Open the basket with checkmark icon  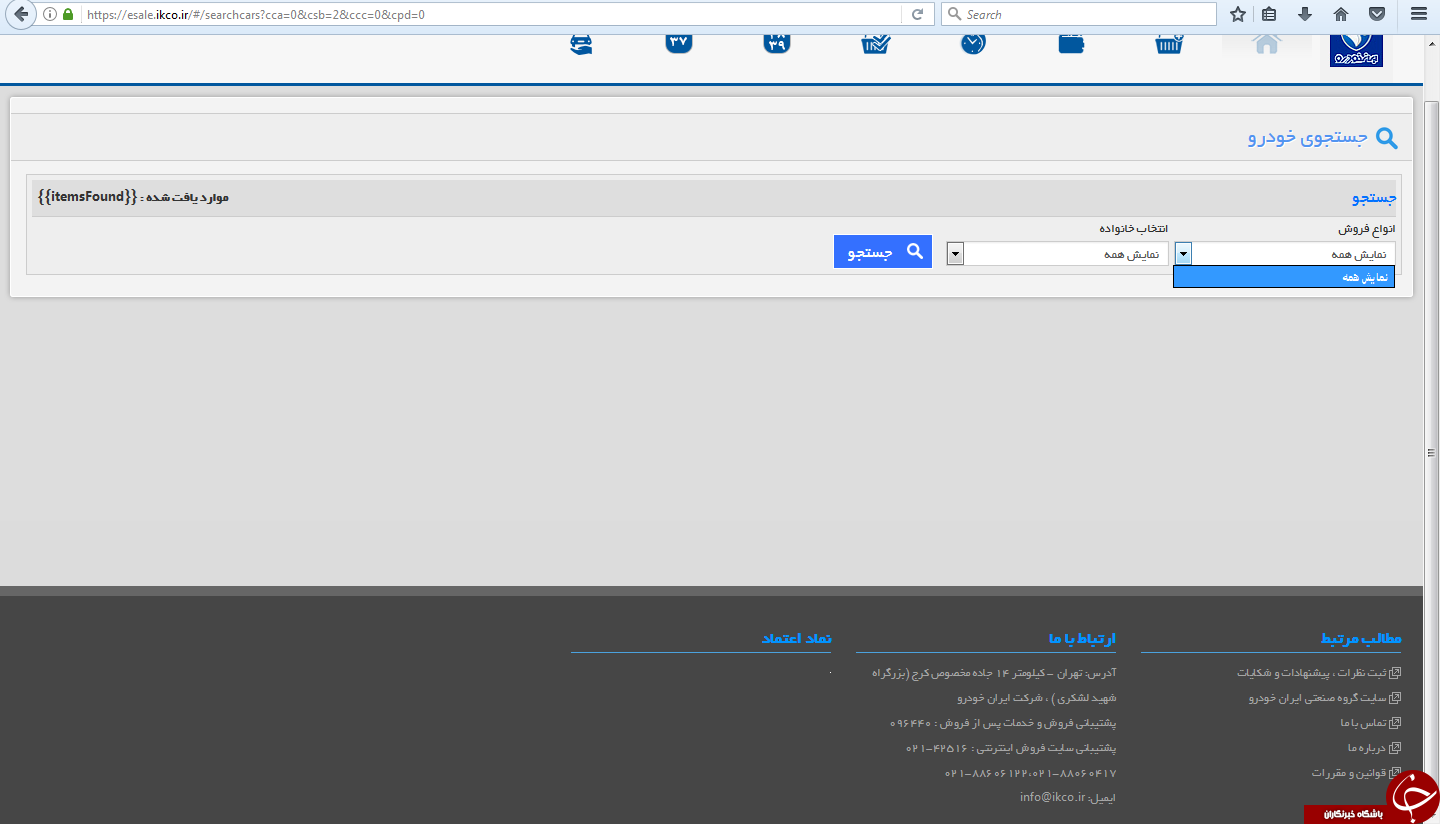tap(876, 44)
